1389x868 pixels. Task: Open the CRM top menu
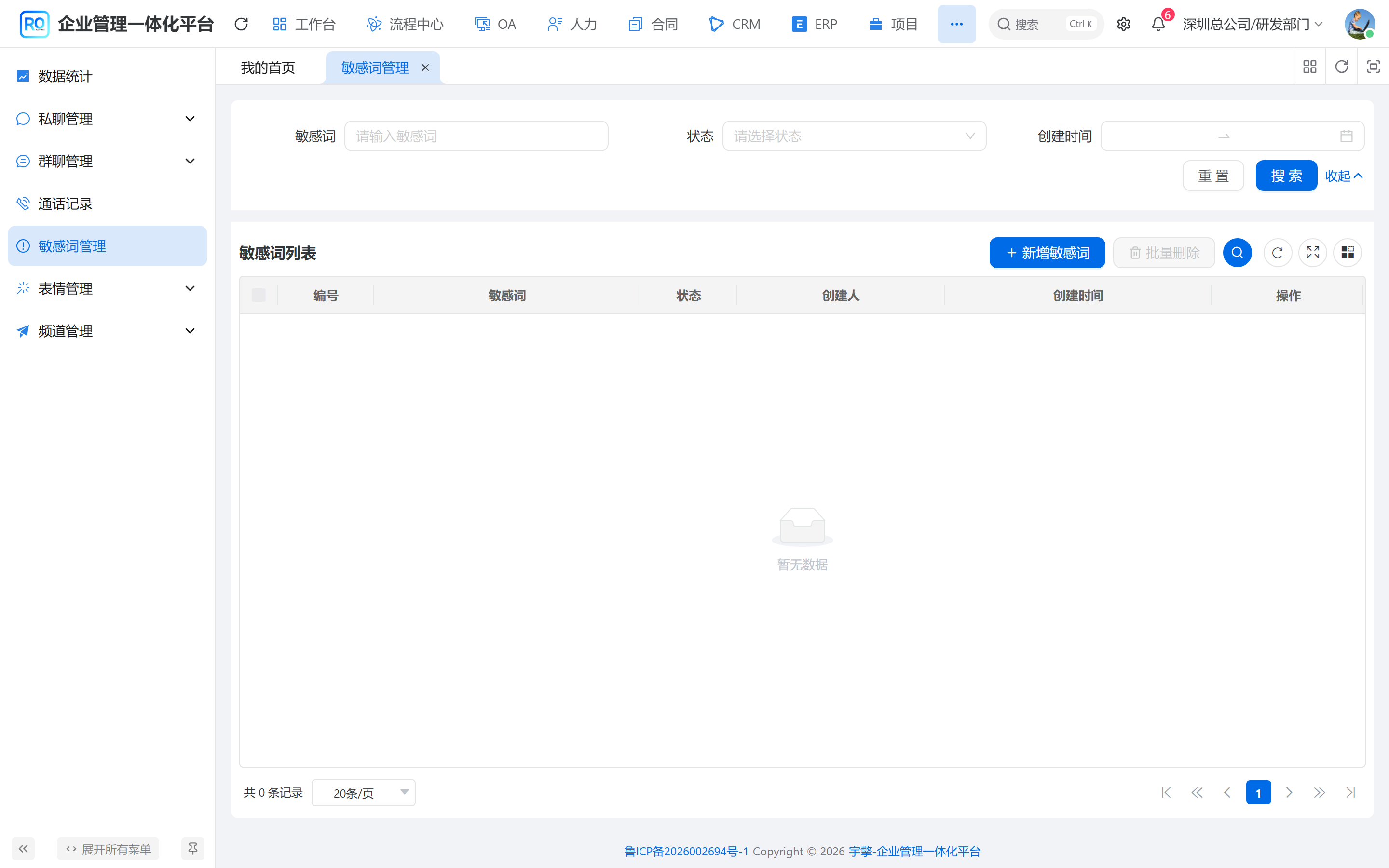(x=735, y=24)
